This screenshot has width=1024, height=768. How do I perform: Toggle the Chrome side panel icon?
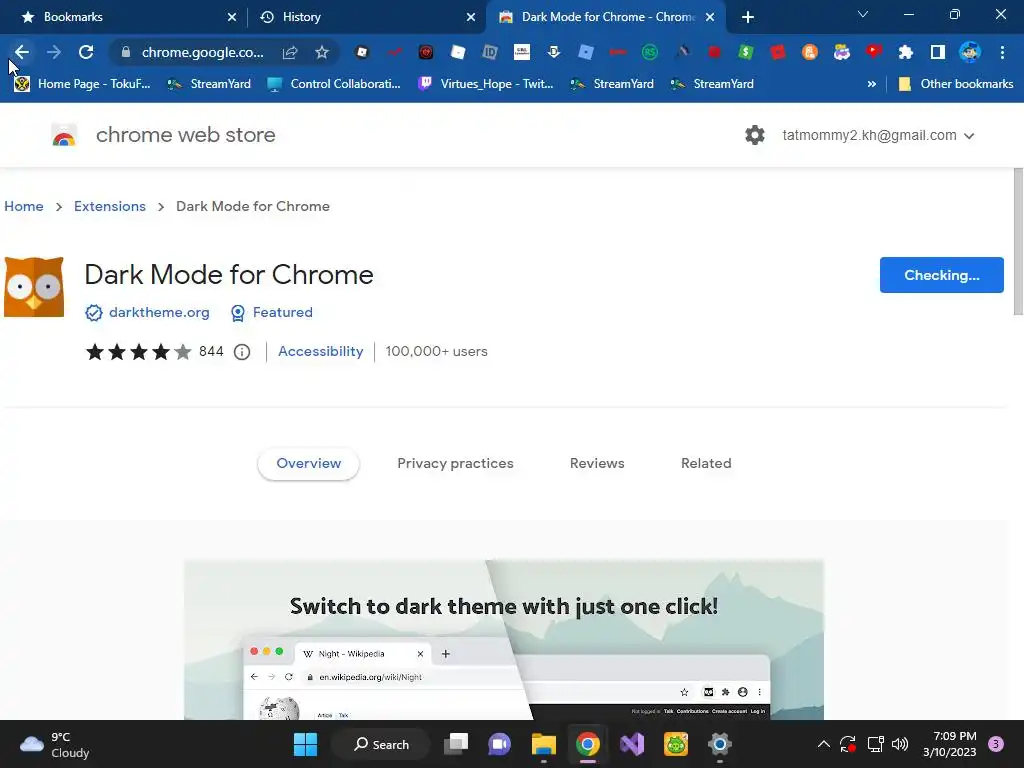pyautogui.click(x=938, y=52)
